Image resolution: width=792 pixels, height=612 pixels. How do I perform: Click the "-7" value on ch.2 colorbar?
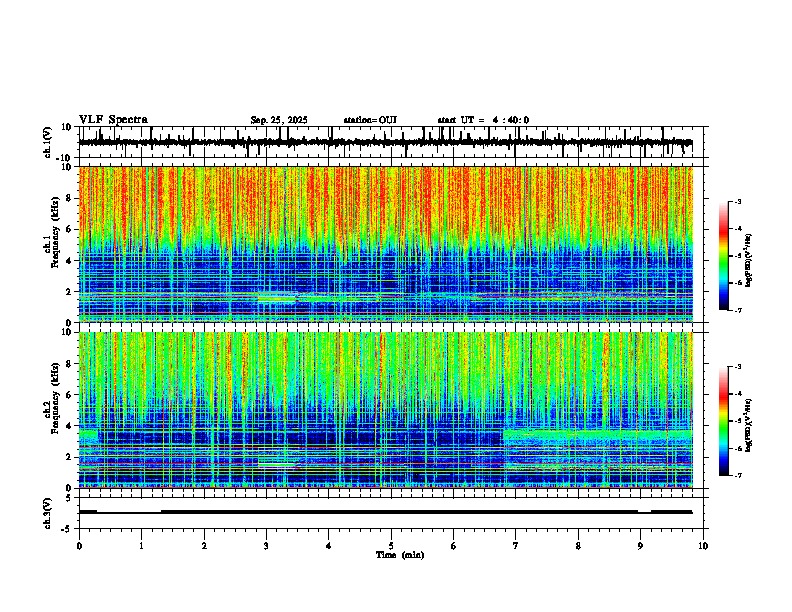click(x=737, y=475)
